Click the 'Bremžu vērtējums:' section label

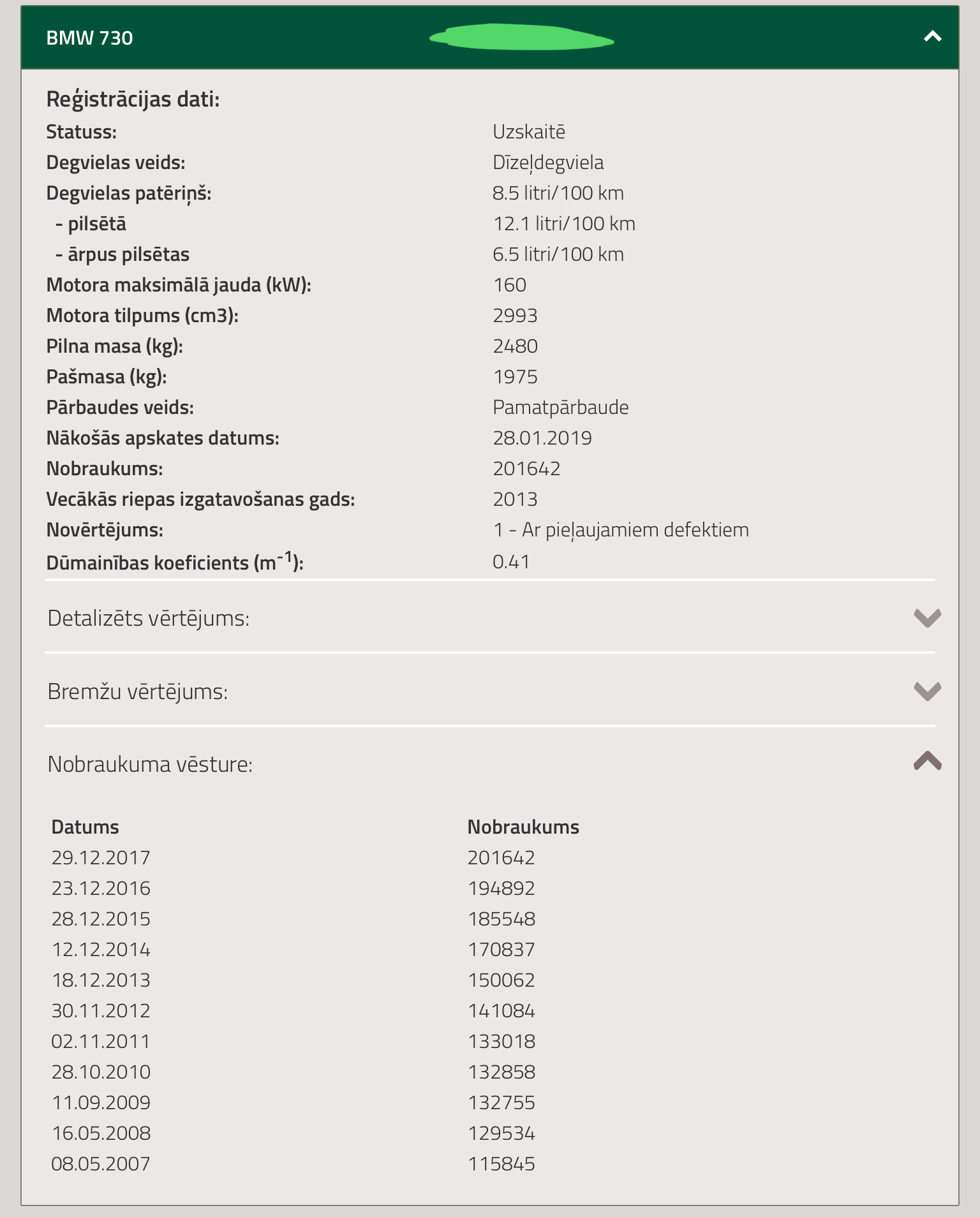(137, 691)
